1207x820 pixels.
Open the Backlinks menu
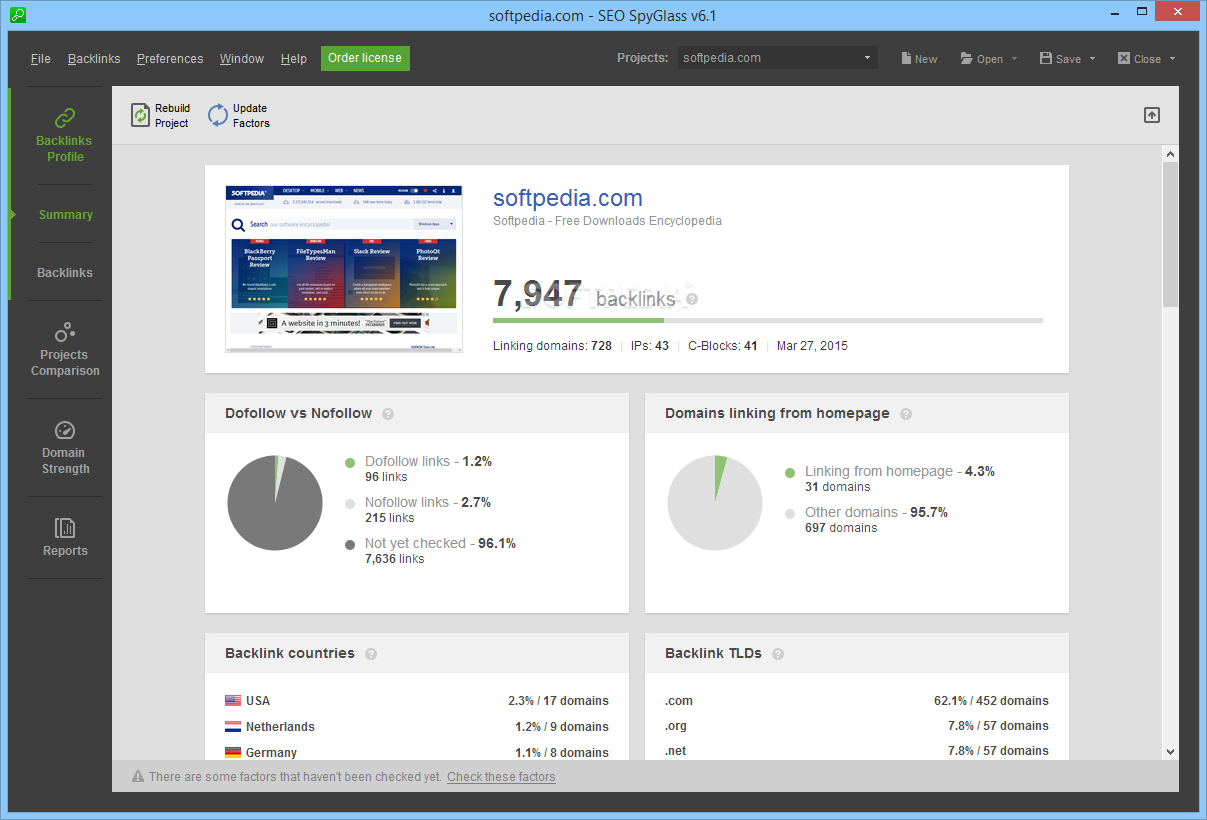tap(94, 59)
